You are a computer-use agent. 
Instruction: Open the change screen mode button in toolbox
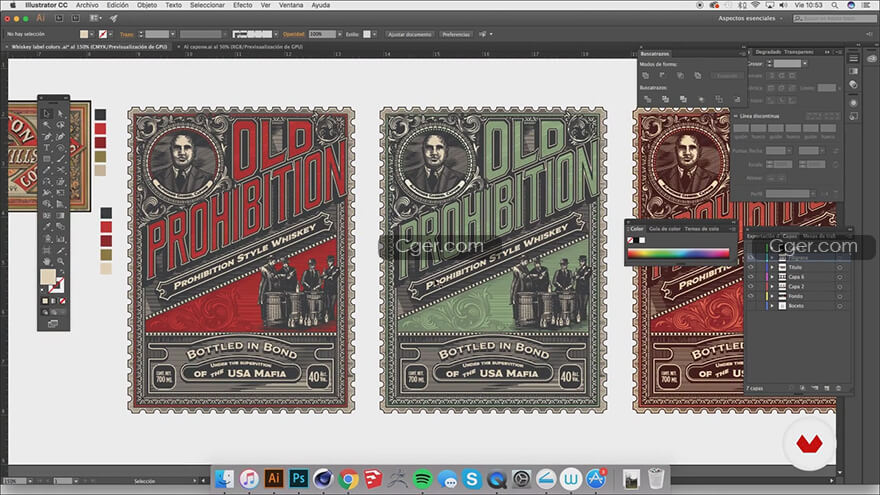[53, 323]
